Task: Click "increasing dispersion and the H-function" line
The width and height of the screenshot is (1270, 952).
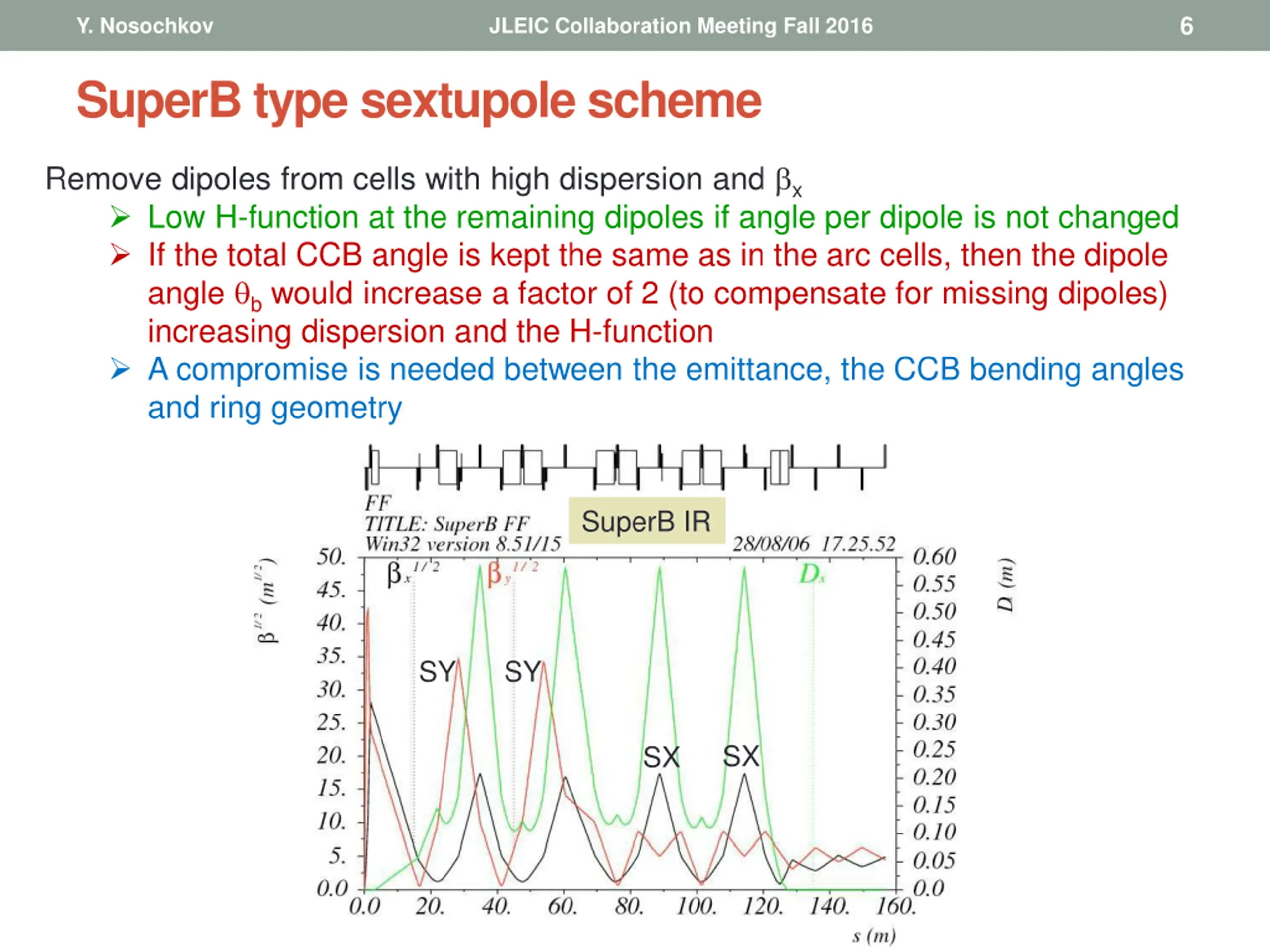Action: [431, 331]
